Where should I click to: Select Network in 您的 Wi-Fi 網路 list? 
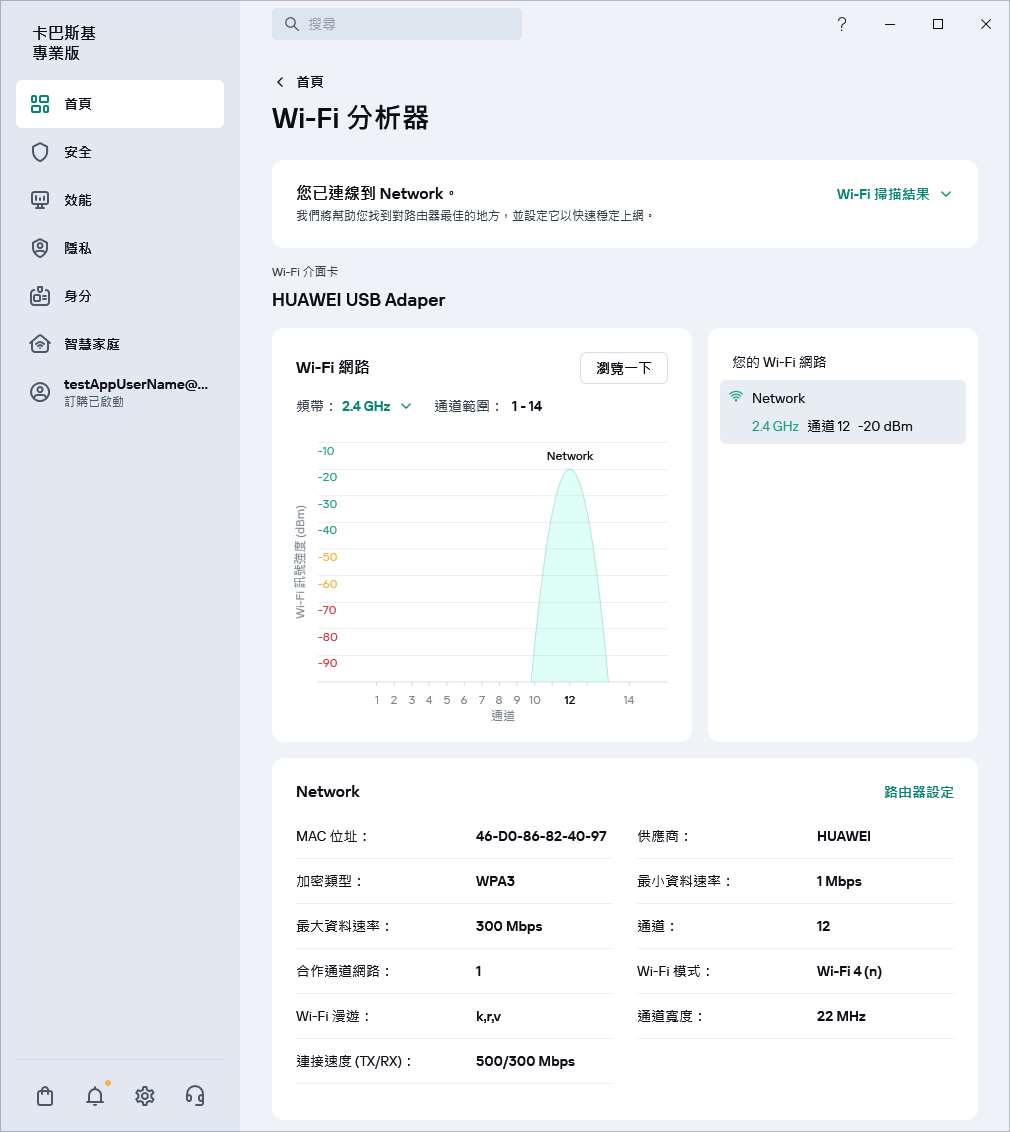tap(842, 411)
